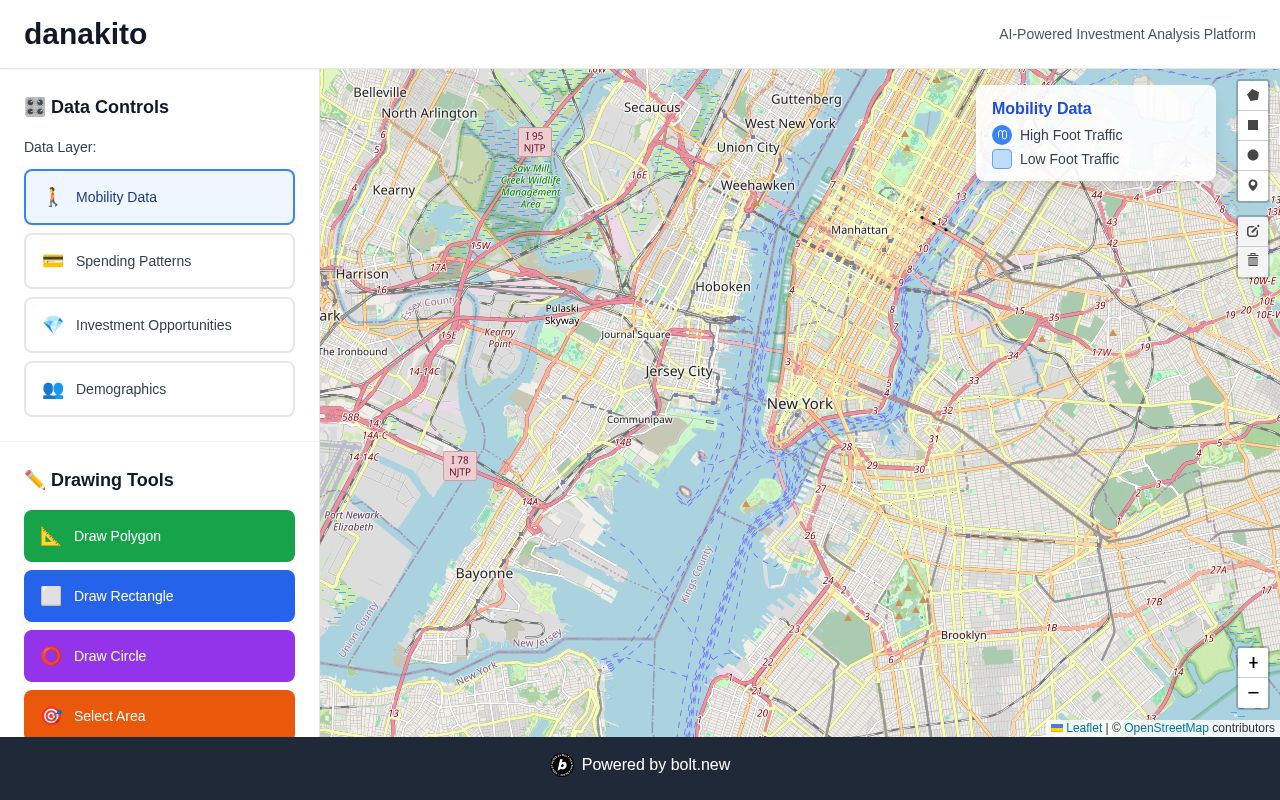Switch to the Spending Patterns data layer
Viewport: 1280px width, 800px height.
[160, 261]
